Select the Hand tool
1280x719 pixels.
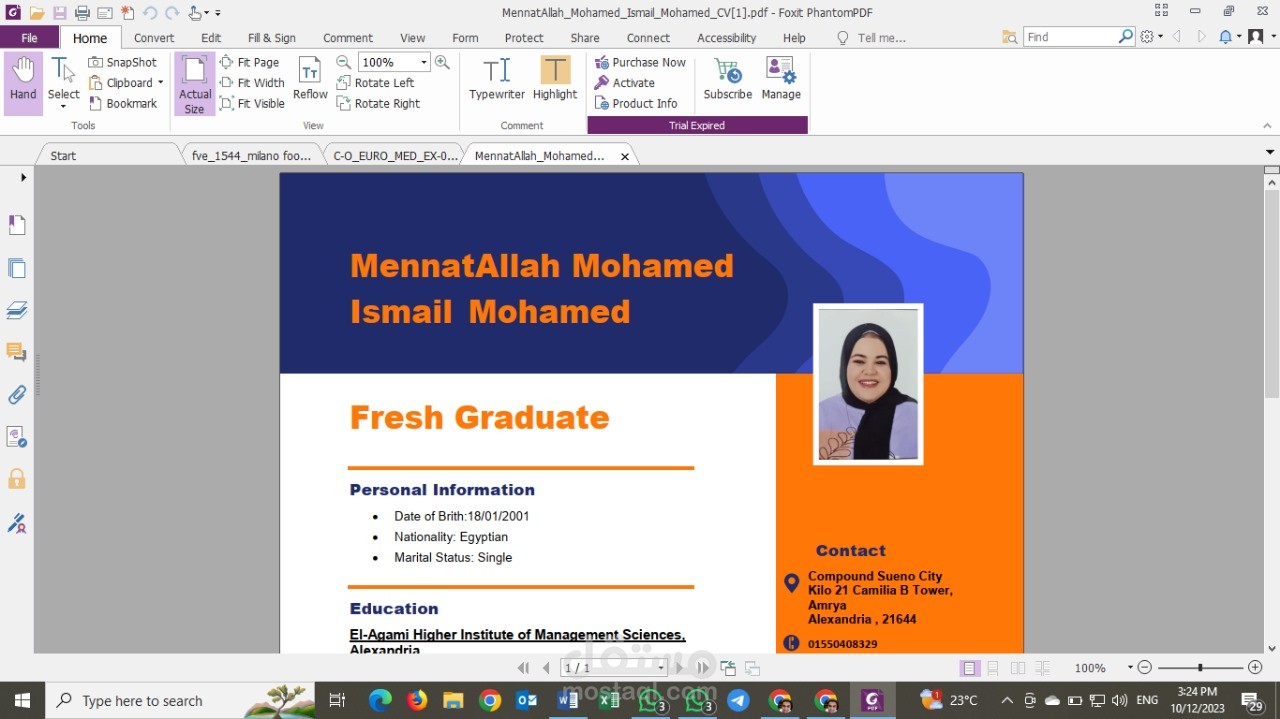tap(23, 82)
